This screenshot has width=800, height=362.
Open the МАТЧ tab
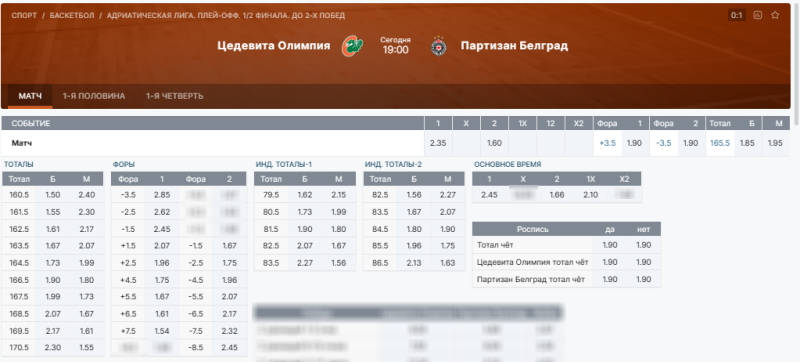[30, 96]
